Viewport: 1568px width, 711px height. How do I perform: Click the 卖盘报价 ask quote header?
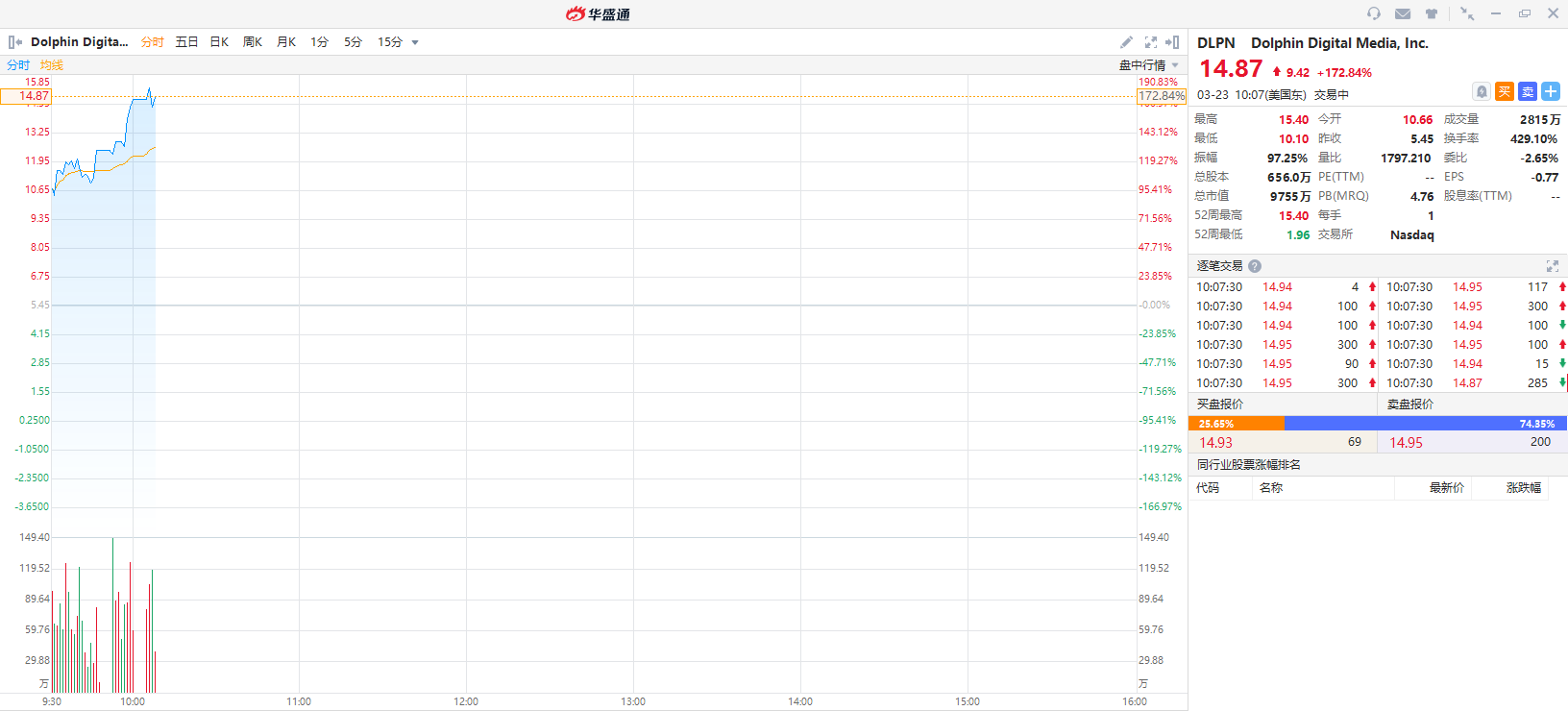click(x=1410, y=405)
